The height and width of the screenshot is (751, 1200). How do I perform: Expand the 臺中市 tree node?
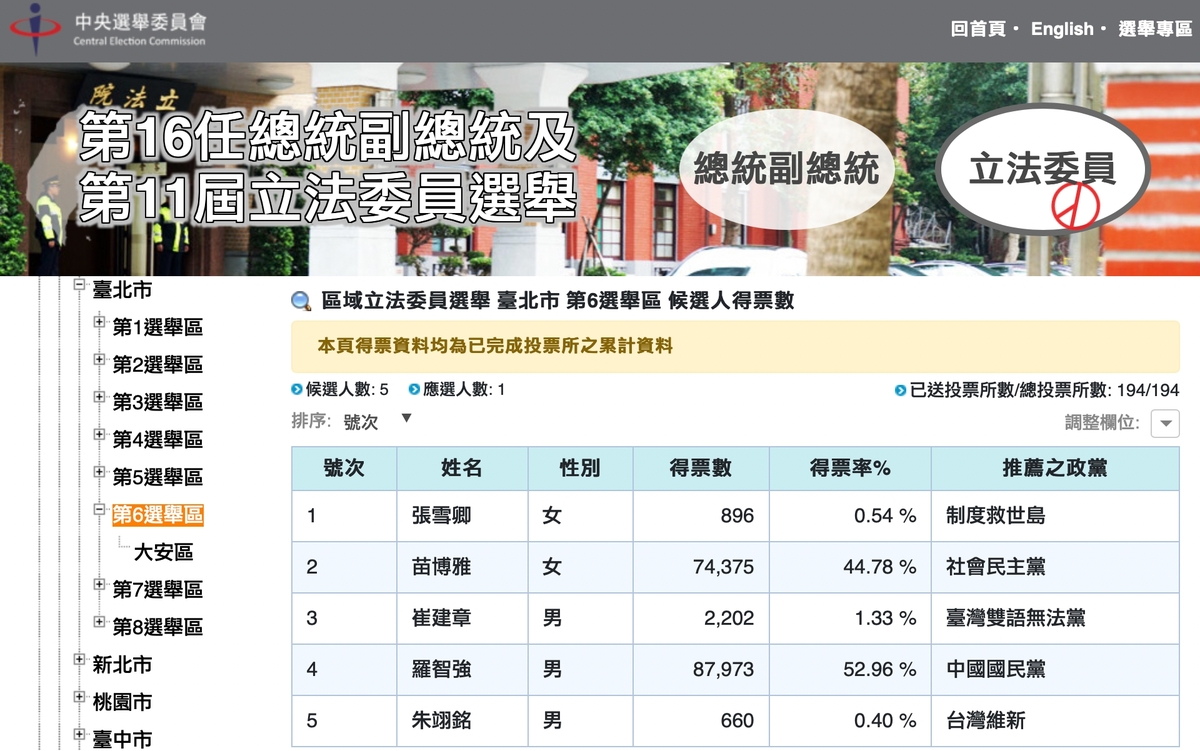(x=80, y=735)
